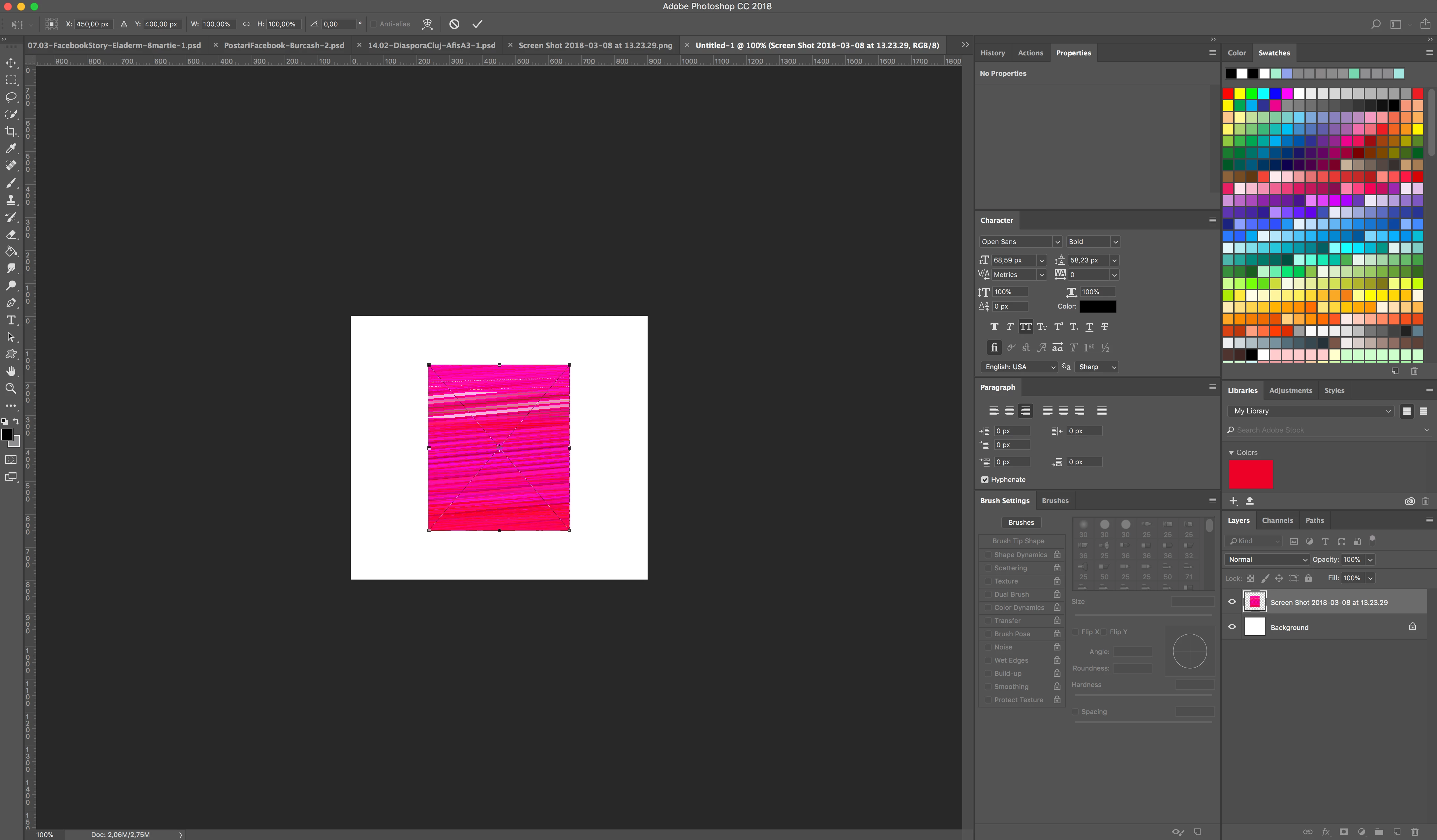This screenshot has width=1437, height=840.
Task: Cancel the transform in options bar
Action: click(454, 24)
